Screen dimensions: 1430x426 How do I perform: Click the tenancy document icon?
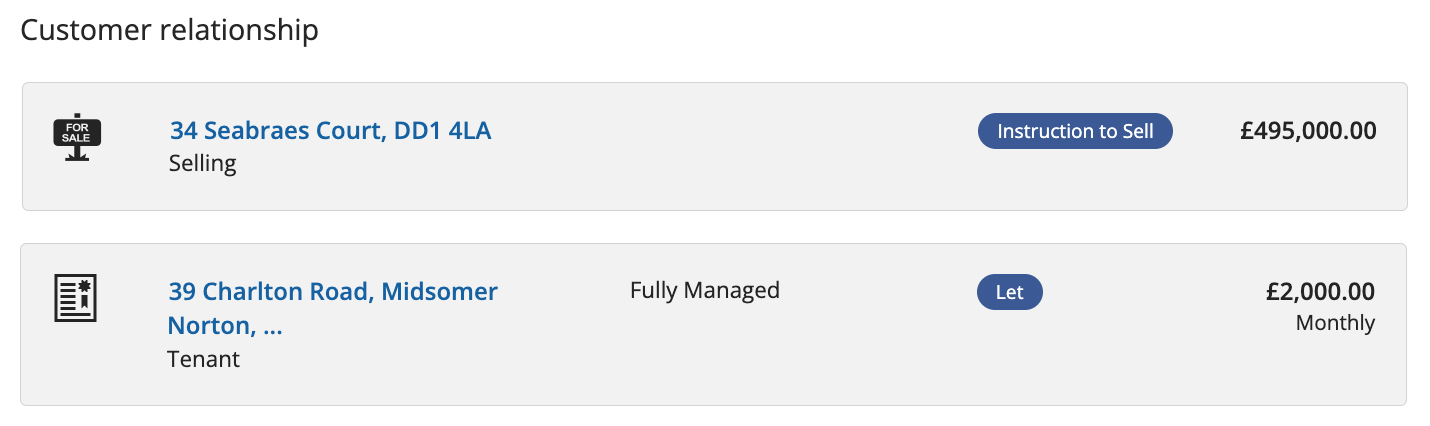click(x=75, y=297)
